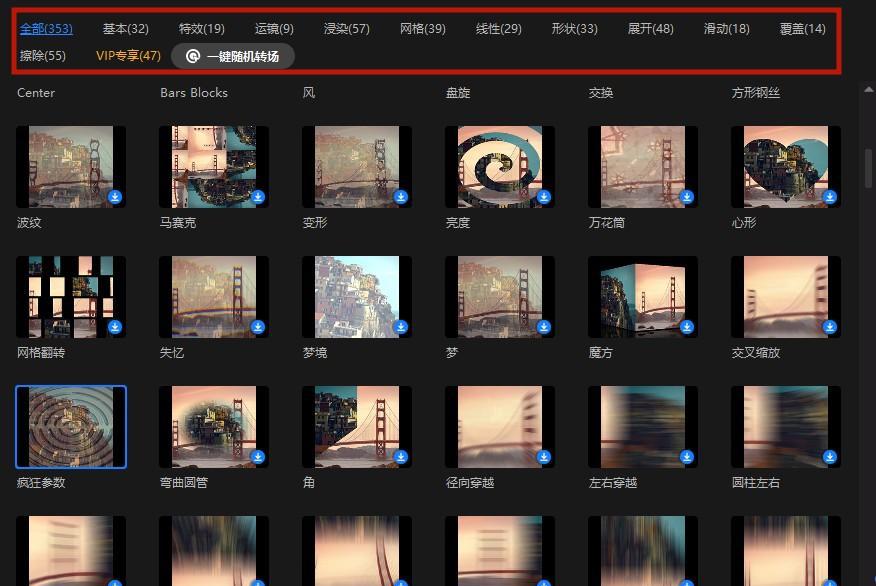Select the 失忆 transition thumbnail
The width and height of the screenshot is (876, 586).
pyautogui.click(x=214, y=297)
